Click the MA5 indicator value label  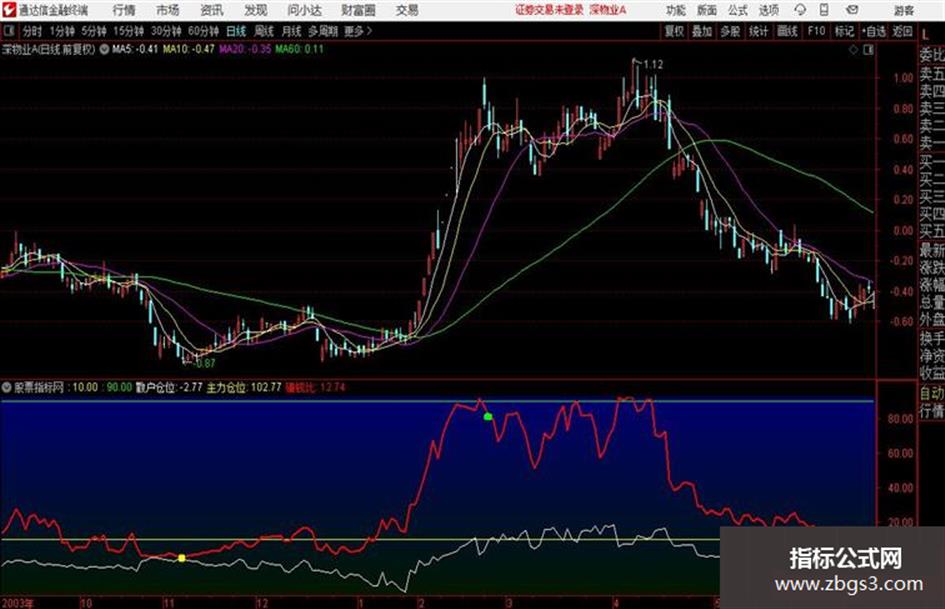[x=135, y=49]
